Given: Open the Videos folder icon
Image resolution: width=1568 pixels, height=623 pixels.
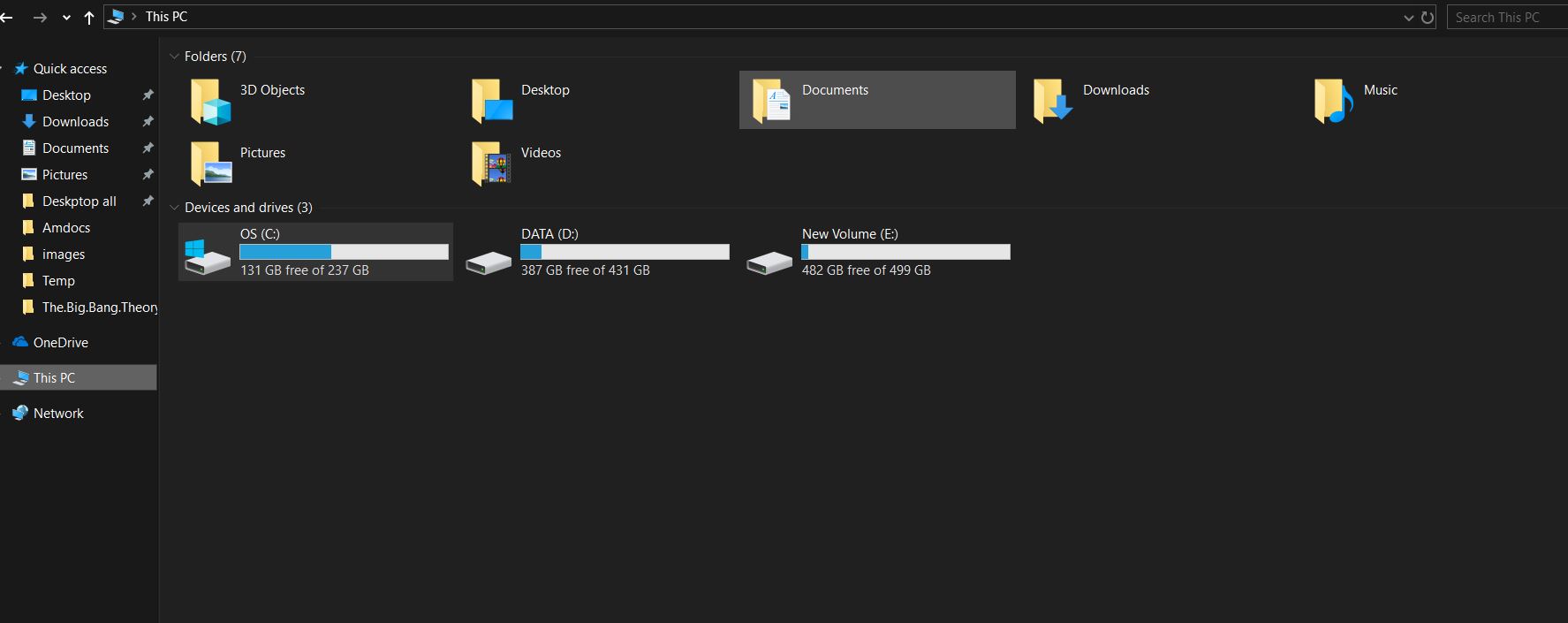Looking at the screenshot, I should coord(491,163).
